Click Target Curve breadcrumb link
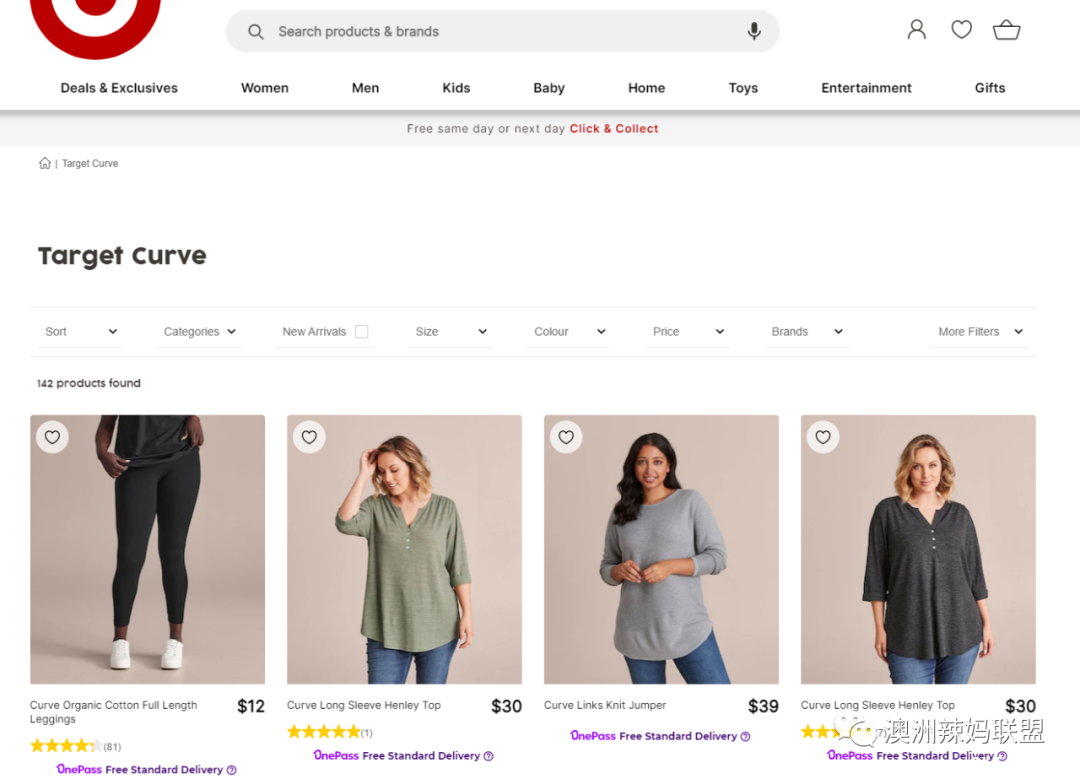Viewport: 1080px width, 779px height. 90,163
